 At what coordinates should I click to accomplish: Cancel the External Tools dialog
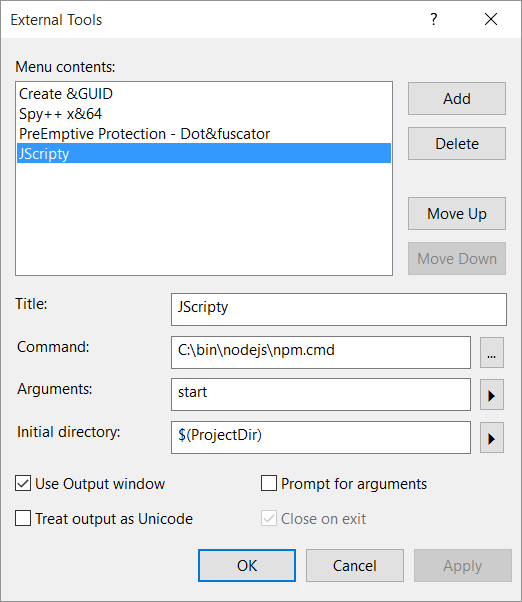coord(355,566)
